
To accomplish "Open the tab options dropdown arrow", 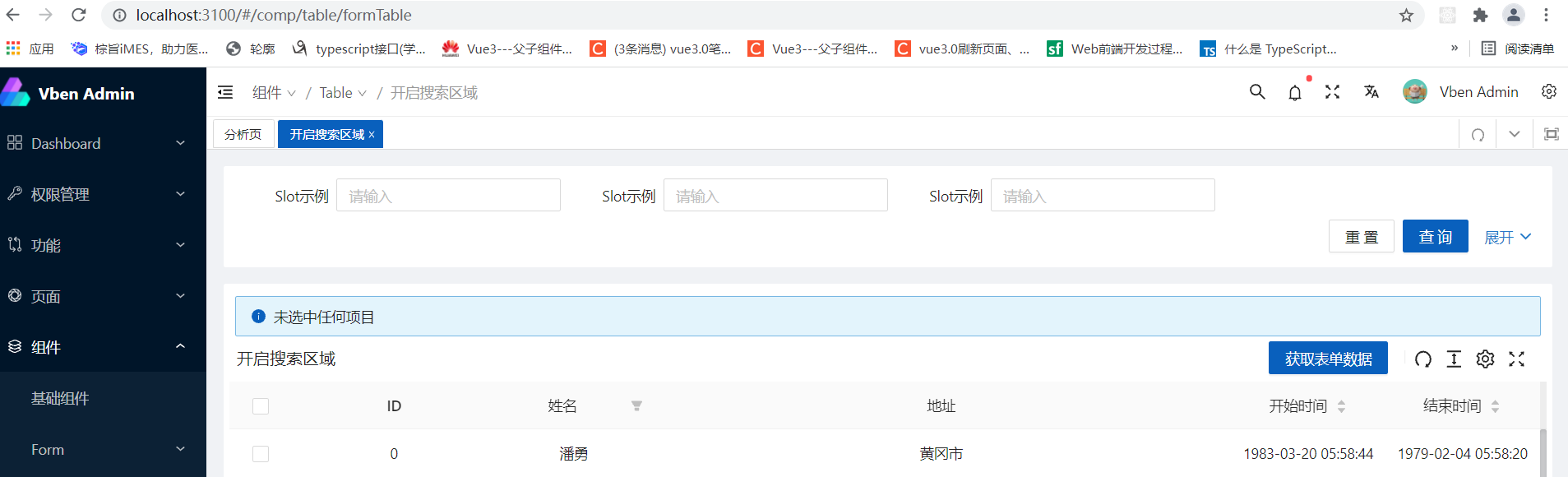I will (1515, 134).
